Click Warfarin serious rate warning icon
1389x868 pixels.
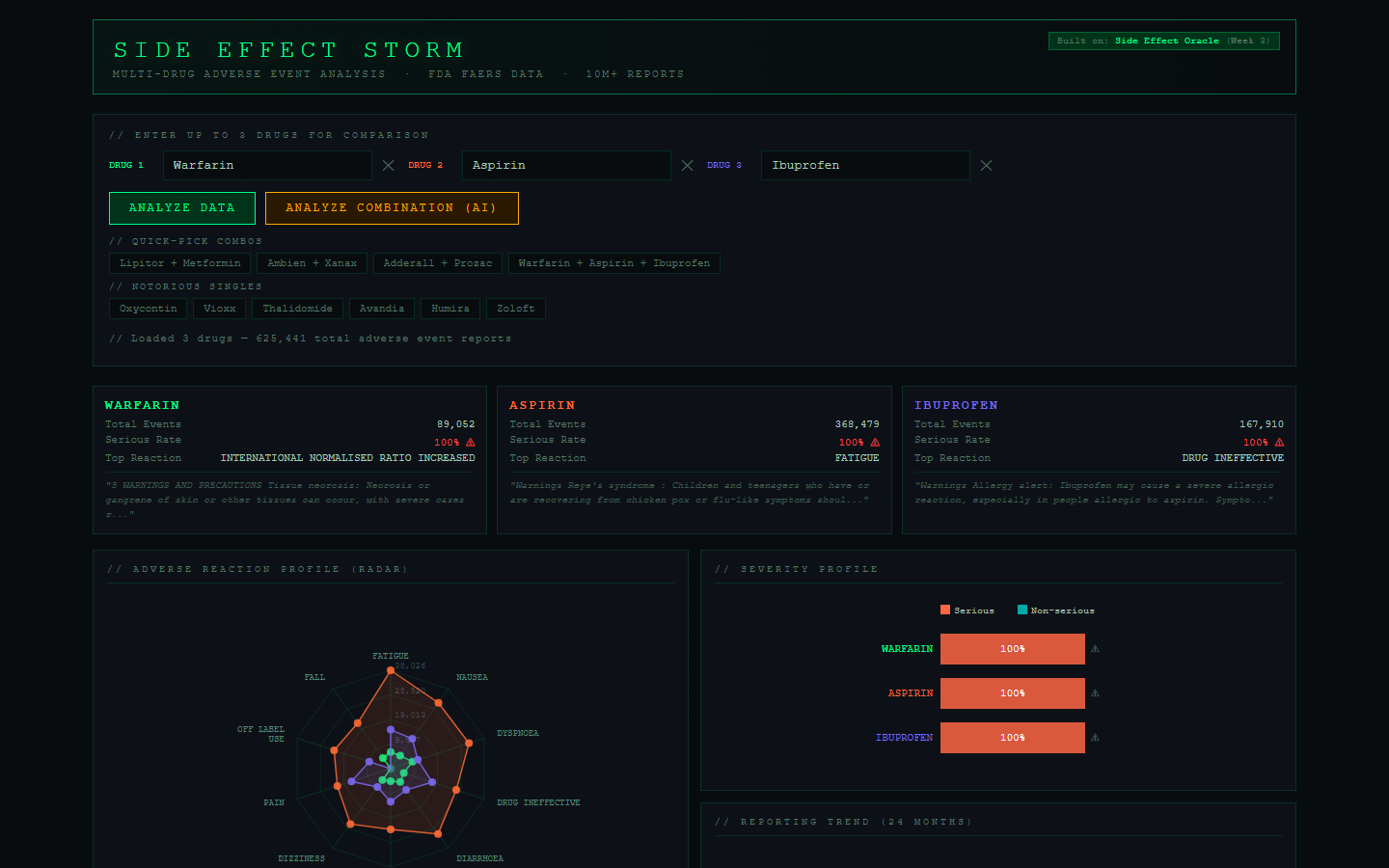[471, 443]
